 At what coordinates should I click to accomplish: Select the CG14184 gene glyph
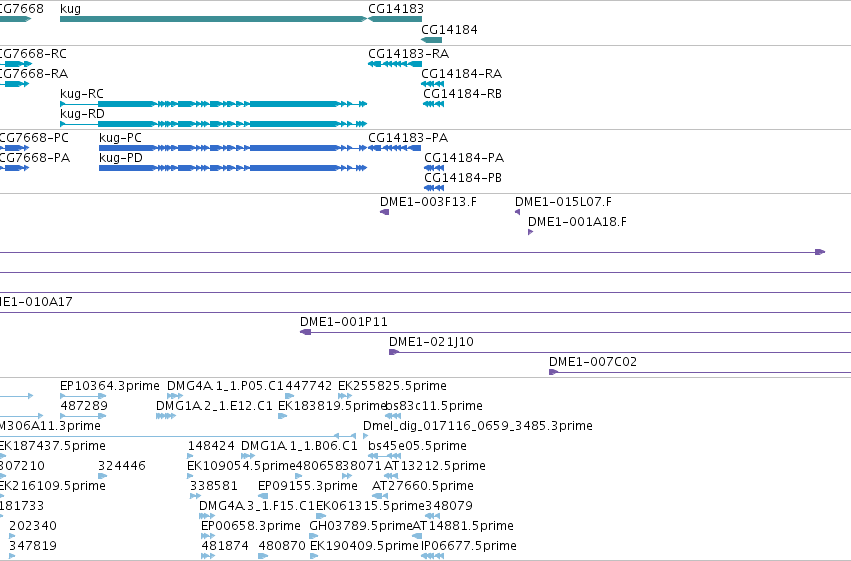click(x=431, y=40)
